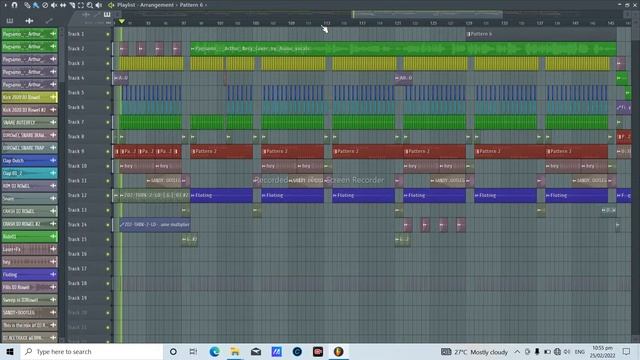Select Clap Dutch in the picker list
Viewport: 640px width, 360px height.
(x=29, y=160)
